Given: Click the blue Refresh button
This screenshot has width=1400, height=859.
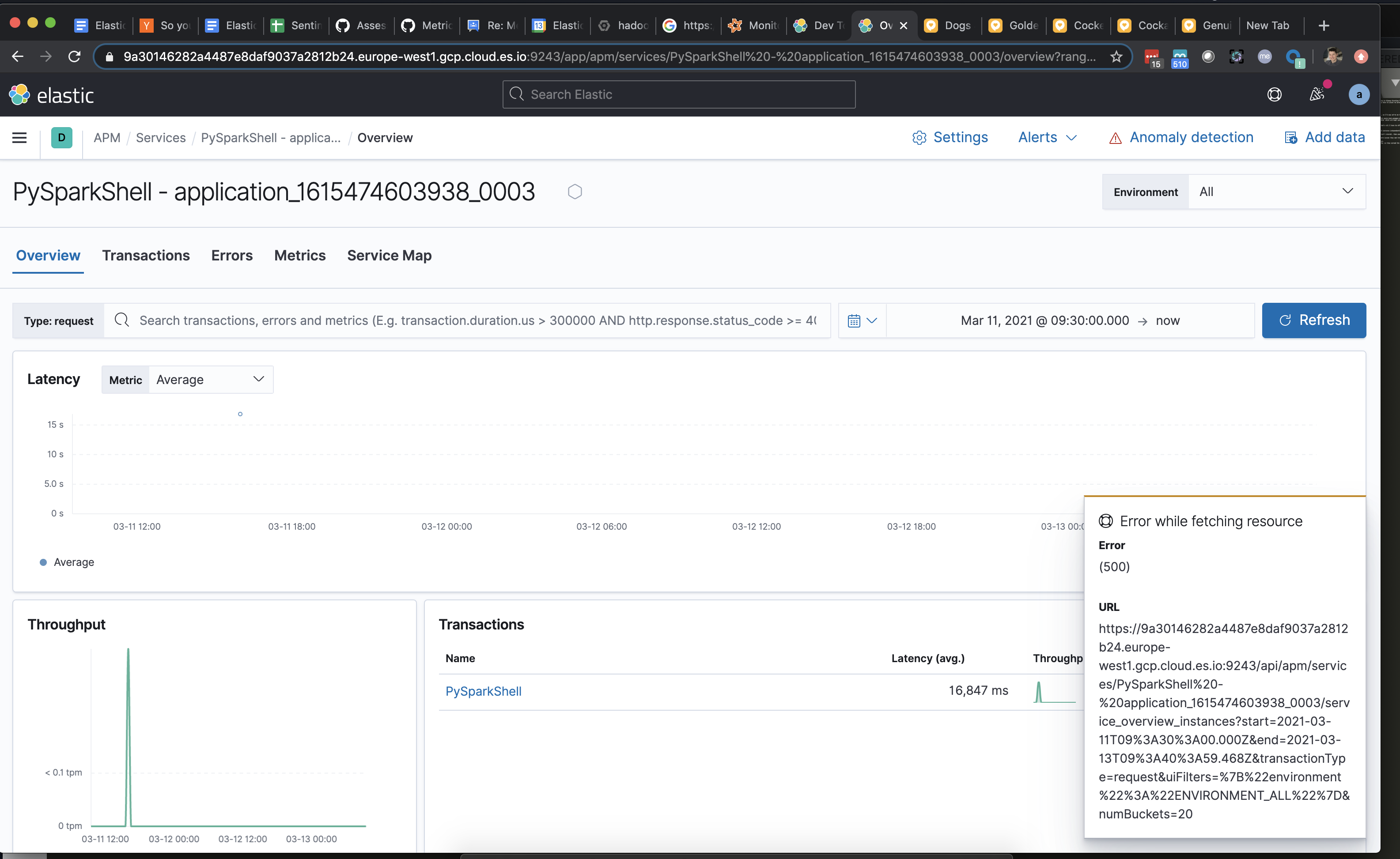Looking at the screenshot, I should pos(1313,320).
